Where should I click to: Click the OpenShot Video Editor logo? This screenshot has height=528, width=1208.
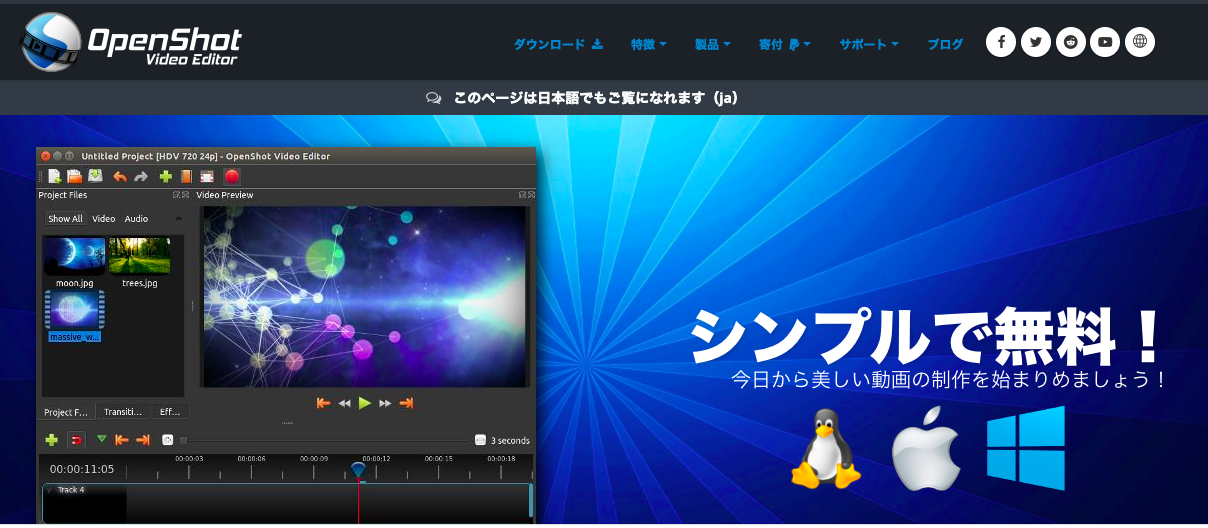[x=132, y=42]
